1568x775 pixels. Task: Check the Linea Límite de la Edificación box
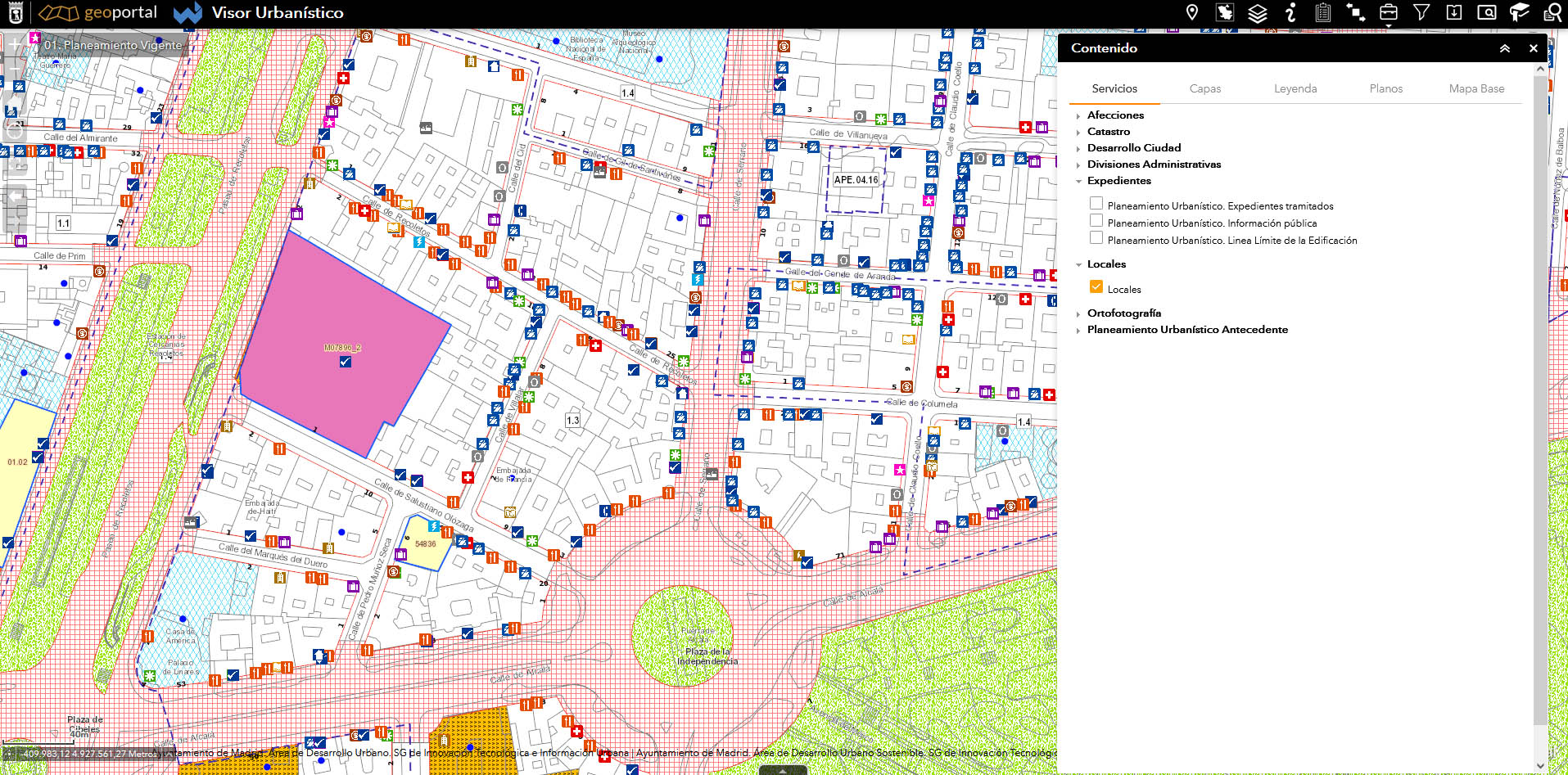[x=1096, y=238]
